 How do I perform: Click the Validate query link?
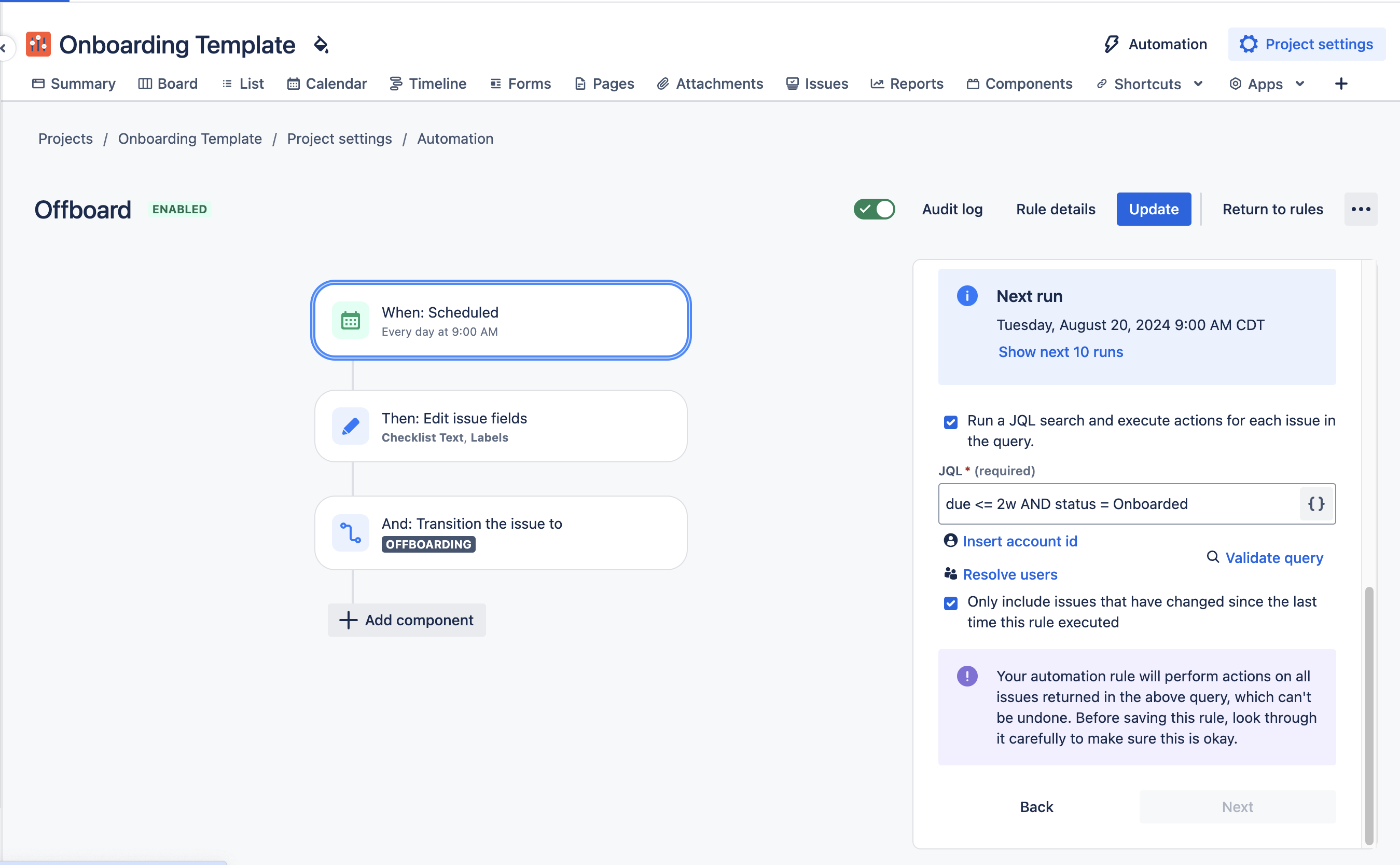tap(1273, 558)
